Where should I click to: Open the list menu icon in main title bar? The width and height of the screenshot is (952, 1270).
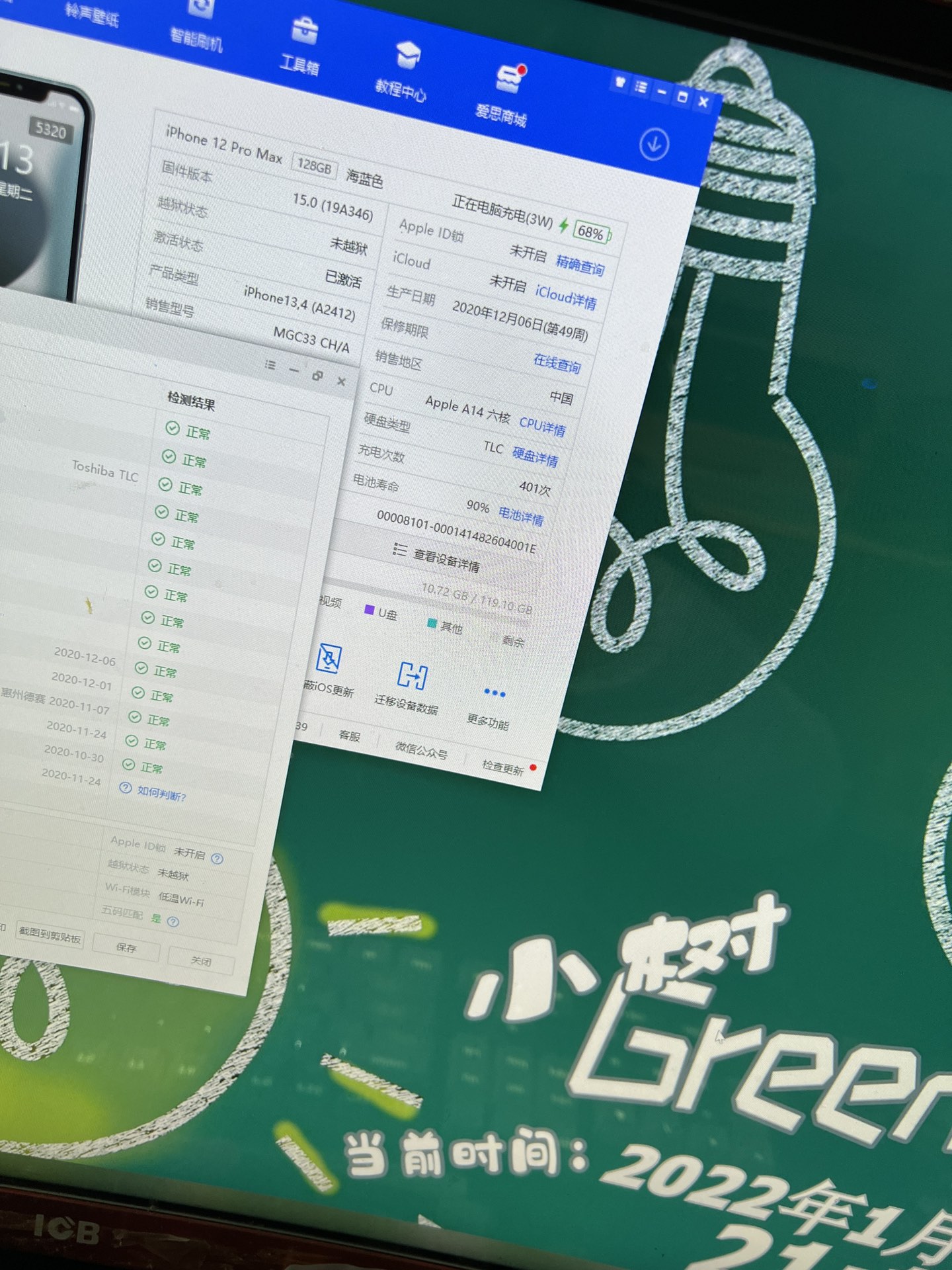pyautogui.click(x=641, y=87)
